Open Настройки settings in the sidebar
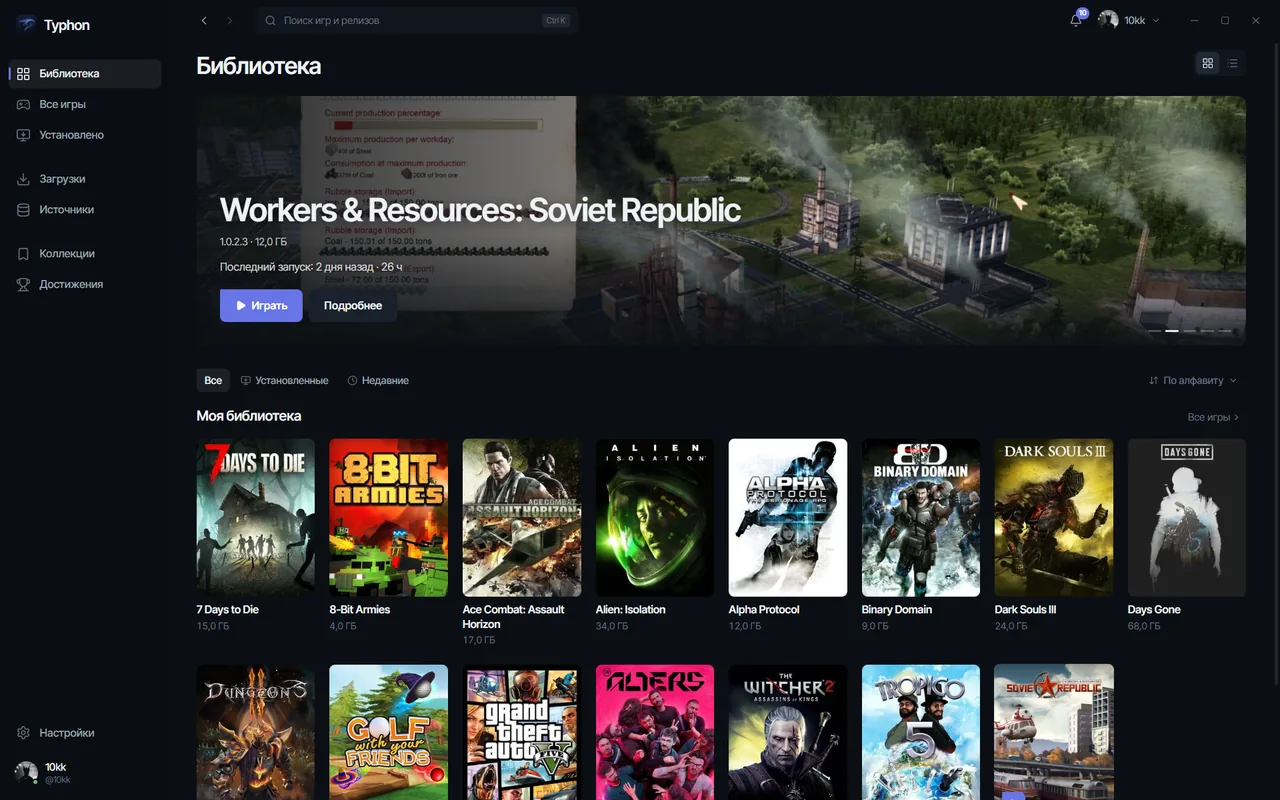 (85, 733)
